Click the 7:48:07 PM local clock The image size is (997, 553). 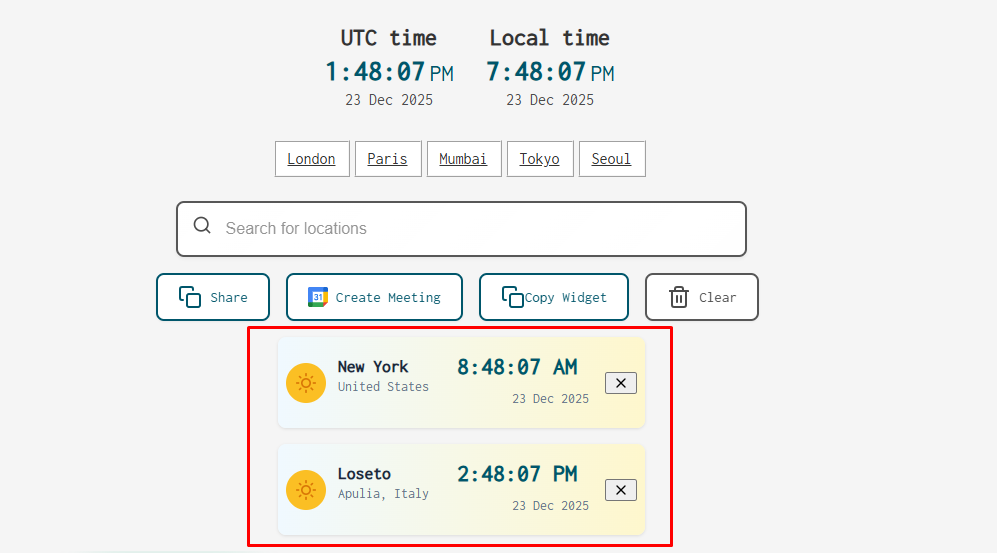click(x=550, y=72)
